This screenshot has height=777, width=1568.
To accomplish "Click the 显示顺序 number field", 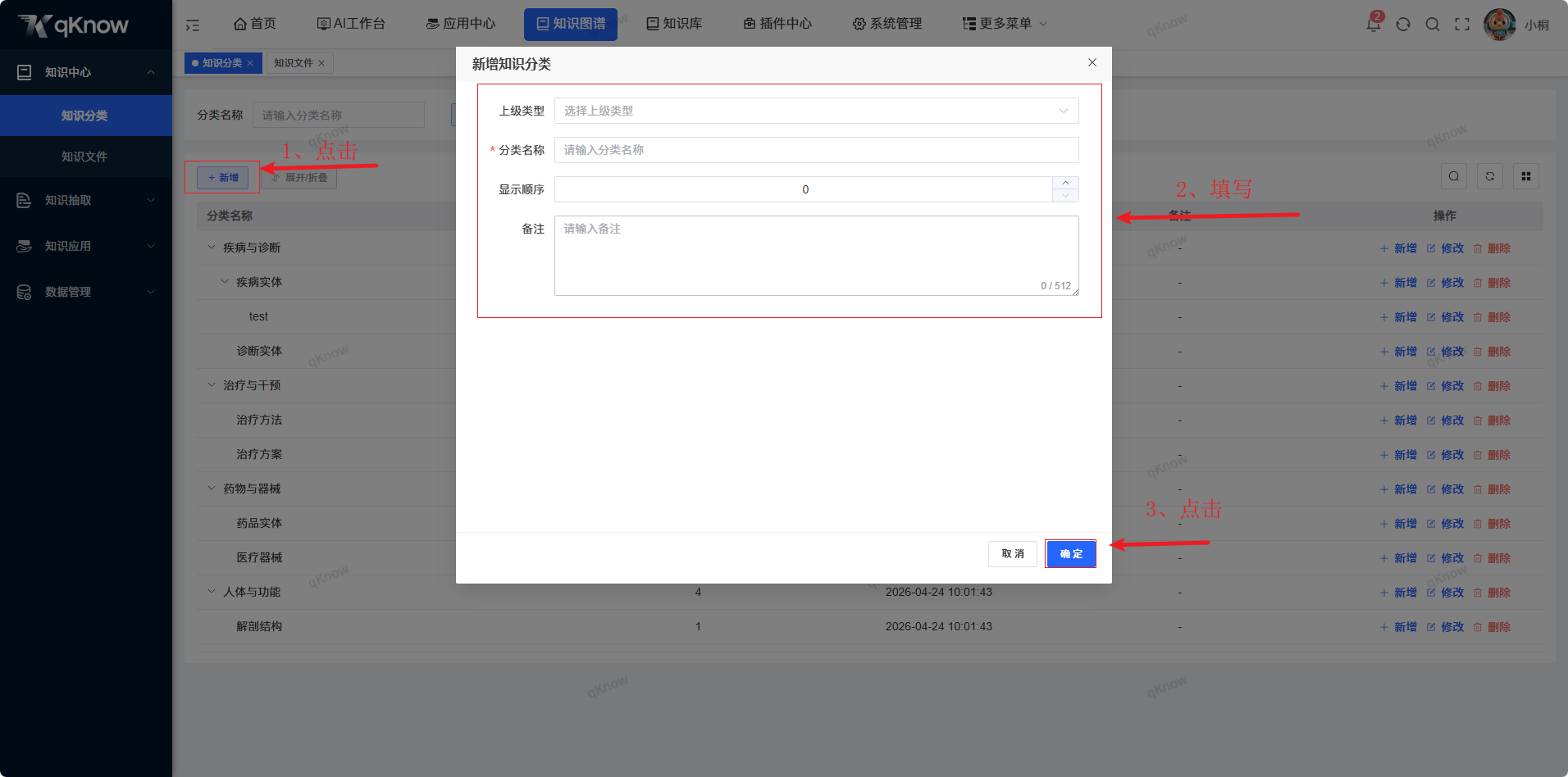I will point(804,189).
